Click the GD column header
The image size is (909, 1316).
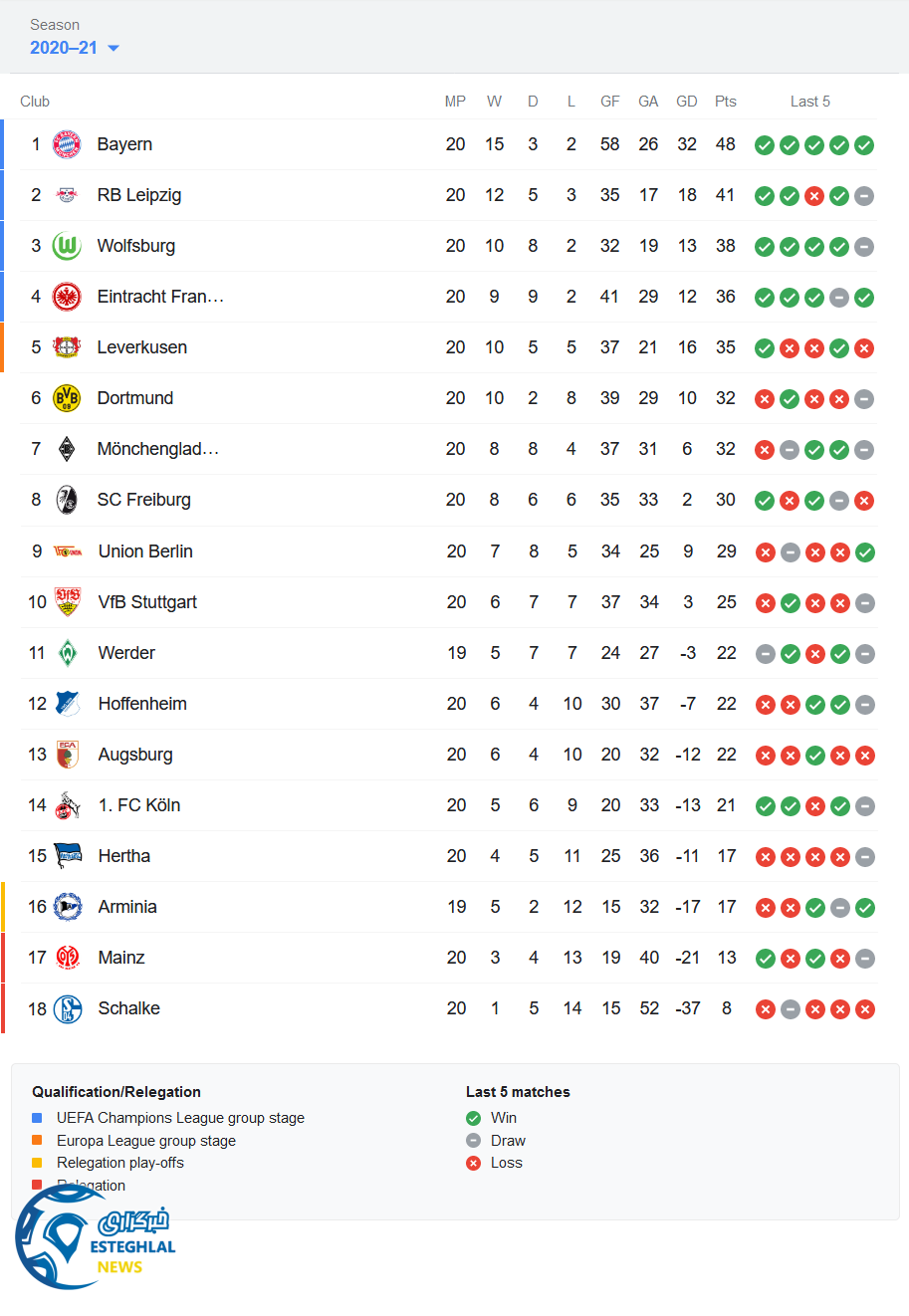click(x=687, y=102)
